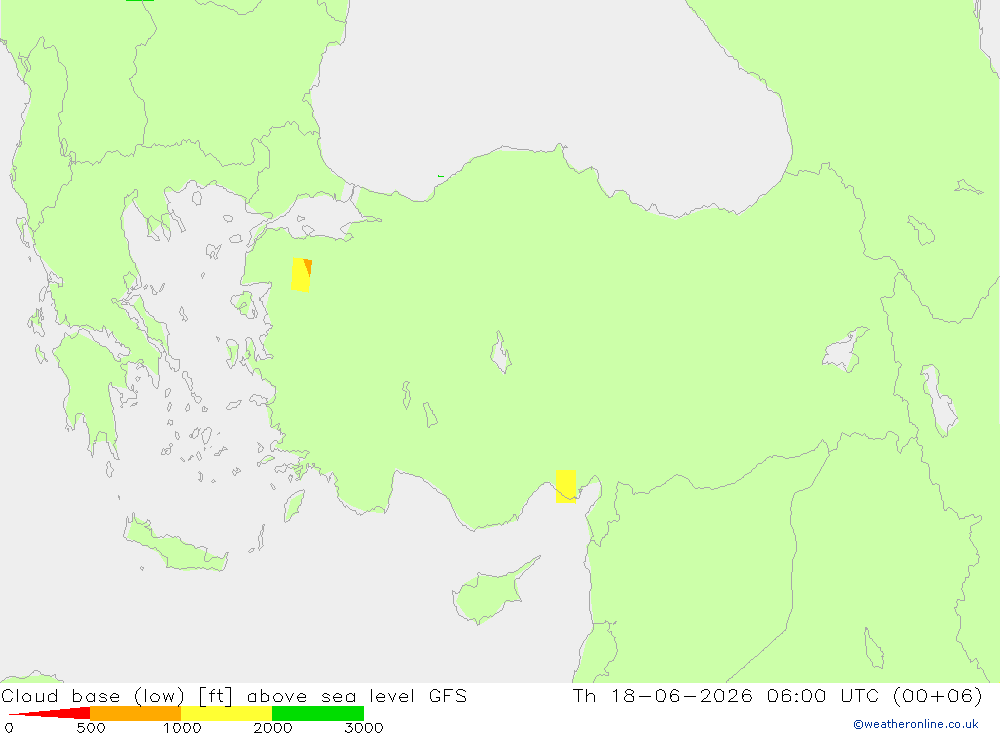
Task: Click the legend value '500'
Action: [x=91, y=727]
